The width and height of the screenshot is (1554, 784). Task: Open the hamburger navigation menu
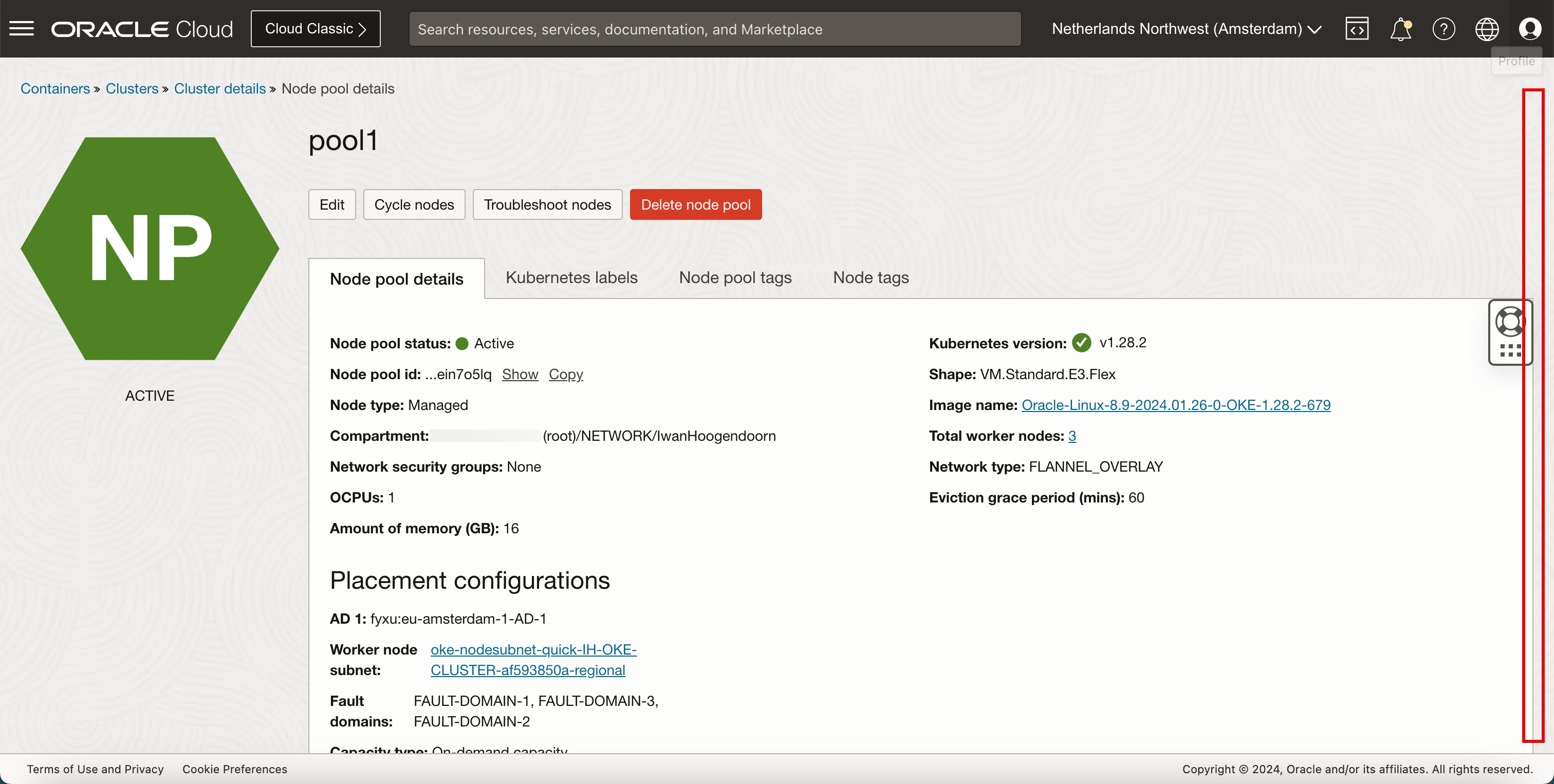point(22,28)
